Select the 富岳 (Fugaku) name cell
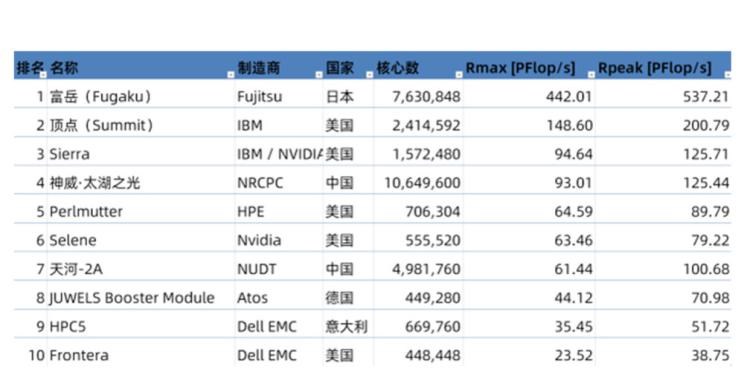 click(x=141, y=97)
